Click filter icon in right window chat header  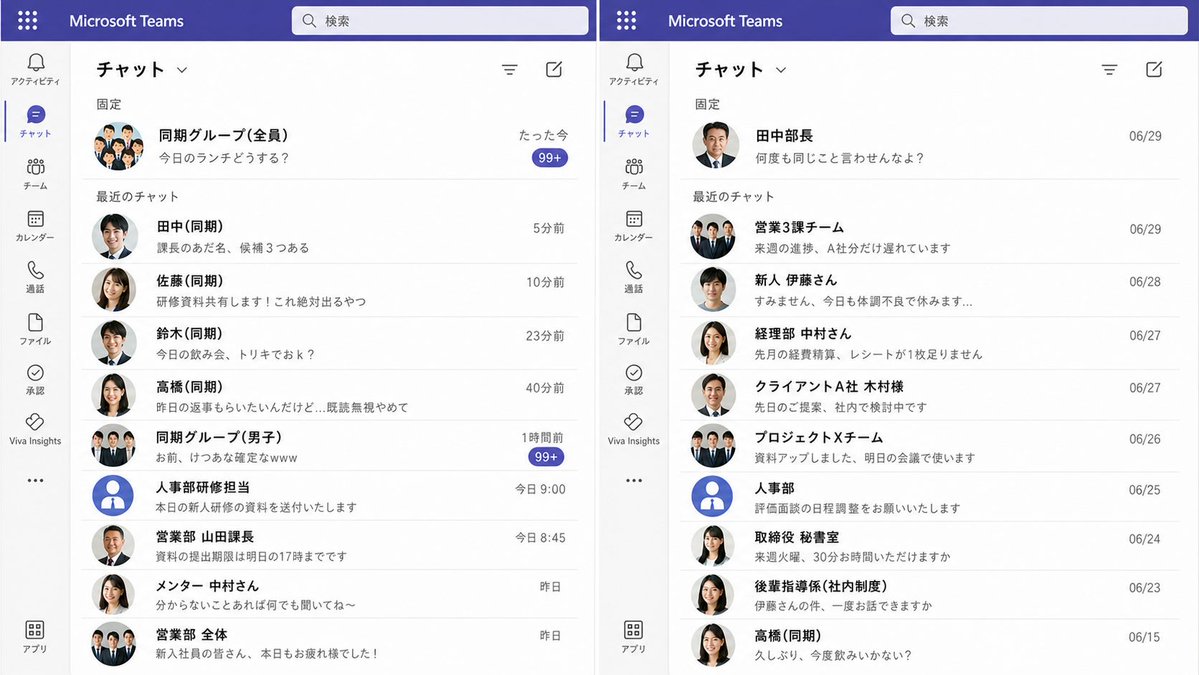click(1110, 70)
